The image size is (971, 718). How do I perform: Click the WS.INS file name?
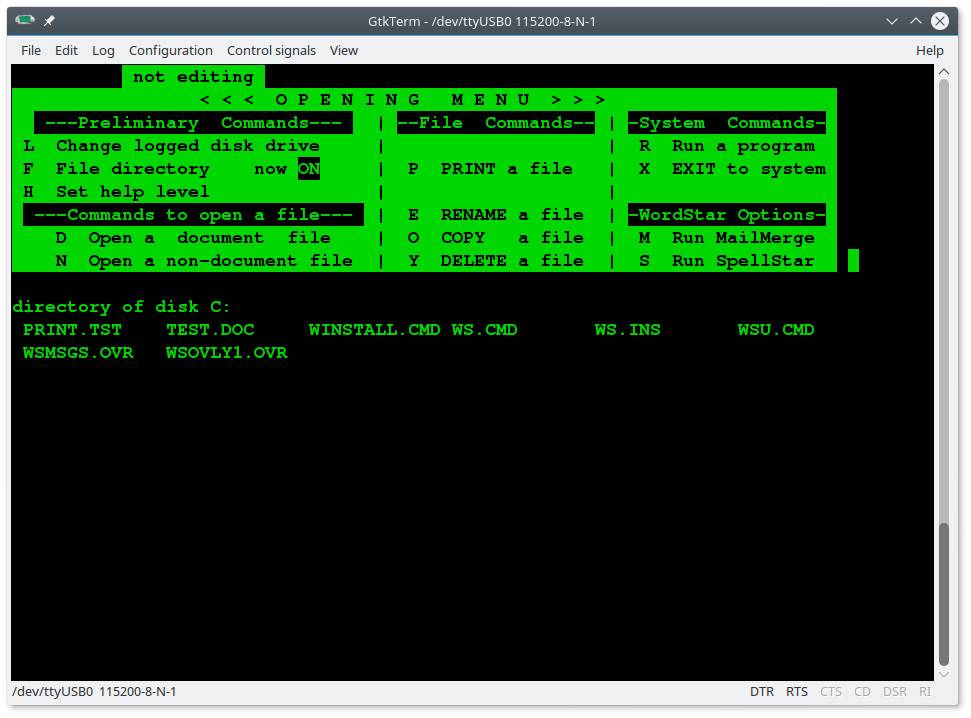pyautogui.click(x=627, y=330)
